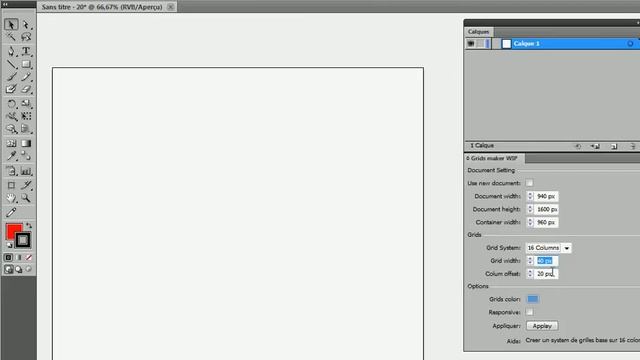Select the Perspective Grid tool
Image resolution: width=640 pixels, height=360 pixels.
26,129
